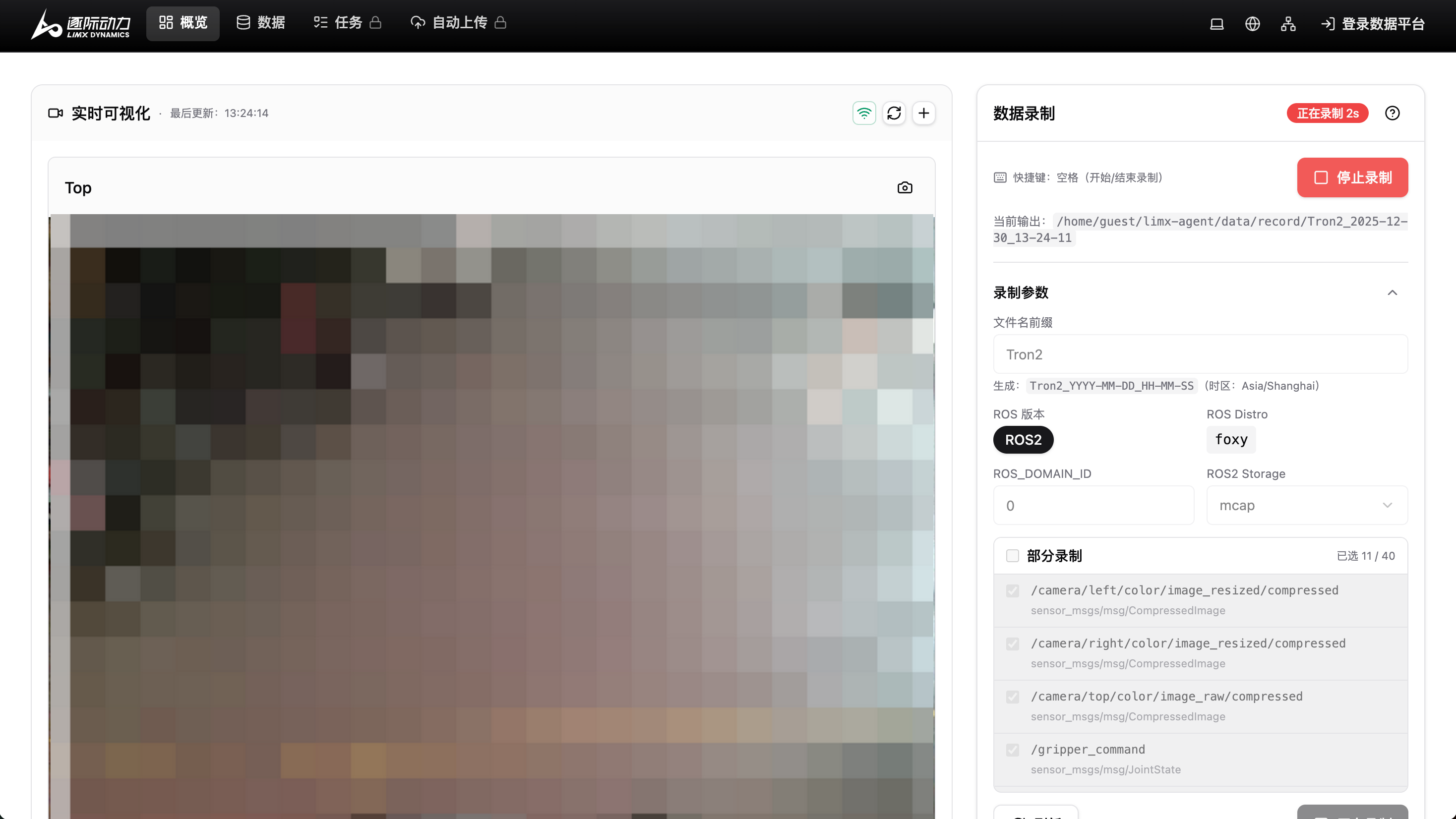Click 登录数据平台 login link
Image resolution: width=1456 pixels, height=819 pixels.
[x=1373, y=24]
